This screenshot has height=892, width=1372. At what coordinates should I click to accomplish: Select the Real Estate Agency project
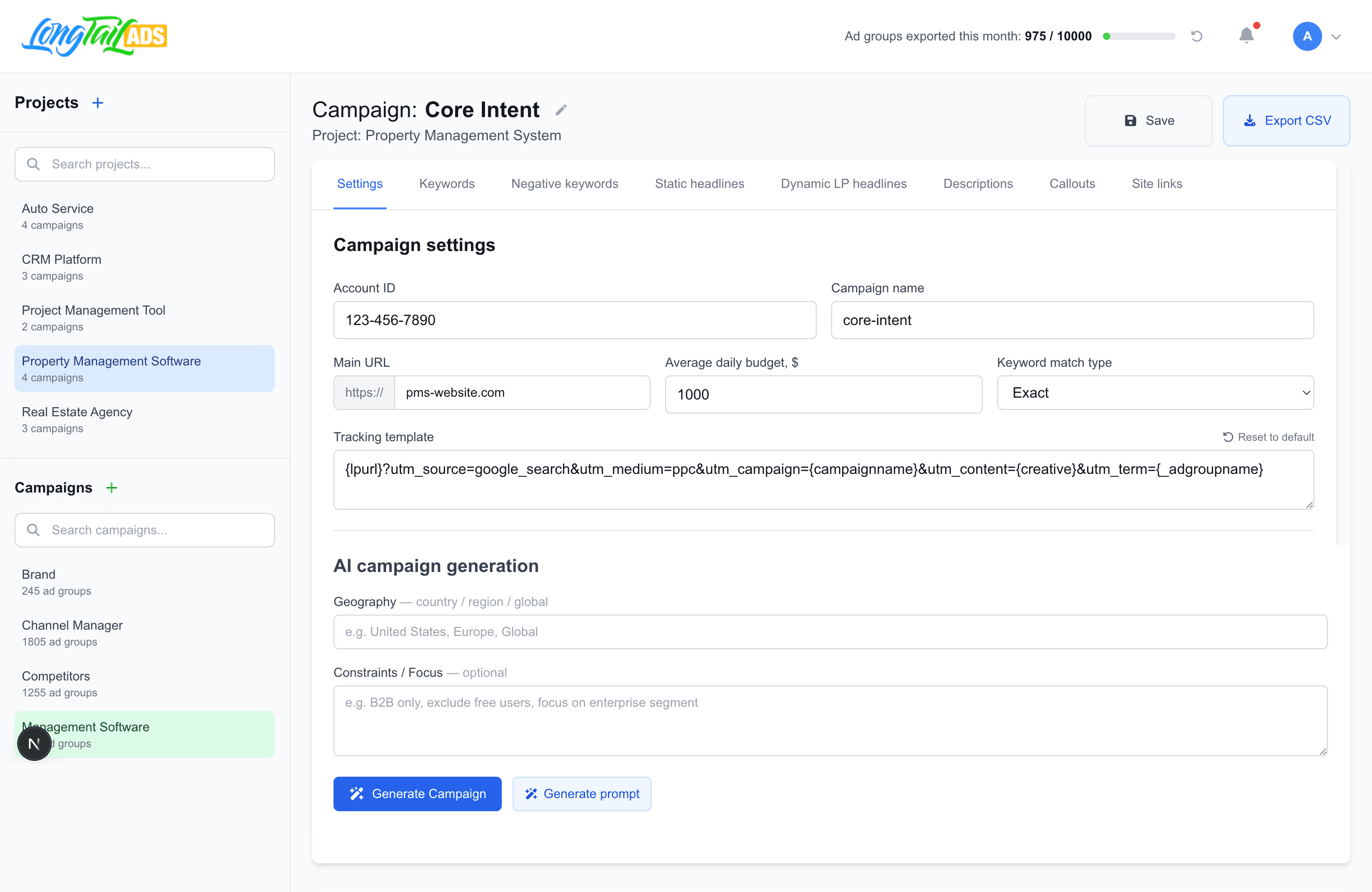tap(144, 419)
